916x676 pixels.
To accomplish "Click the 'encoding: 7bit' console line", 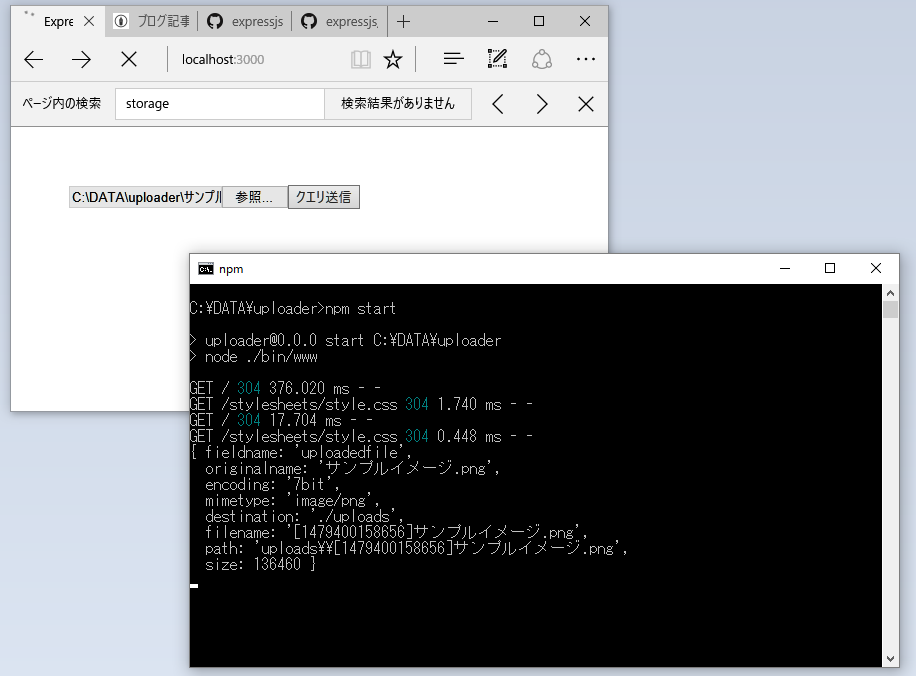I will [272, 484].
